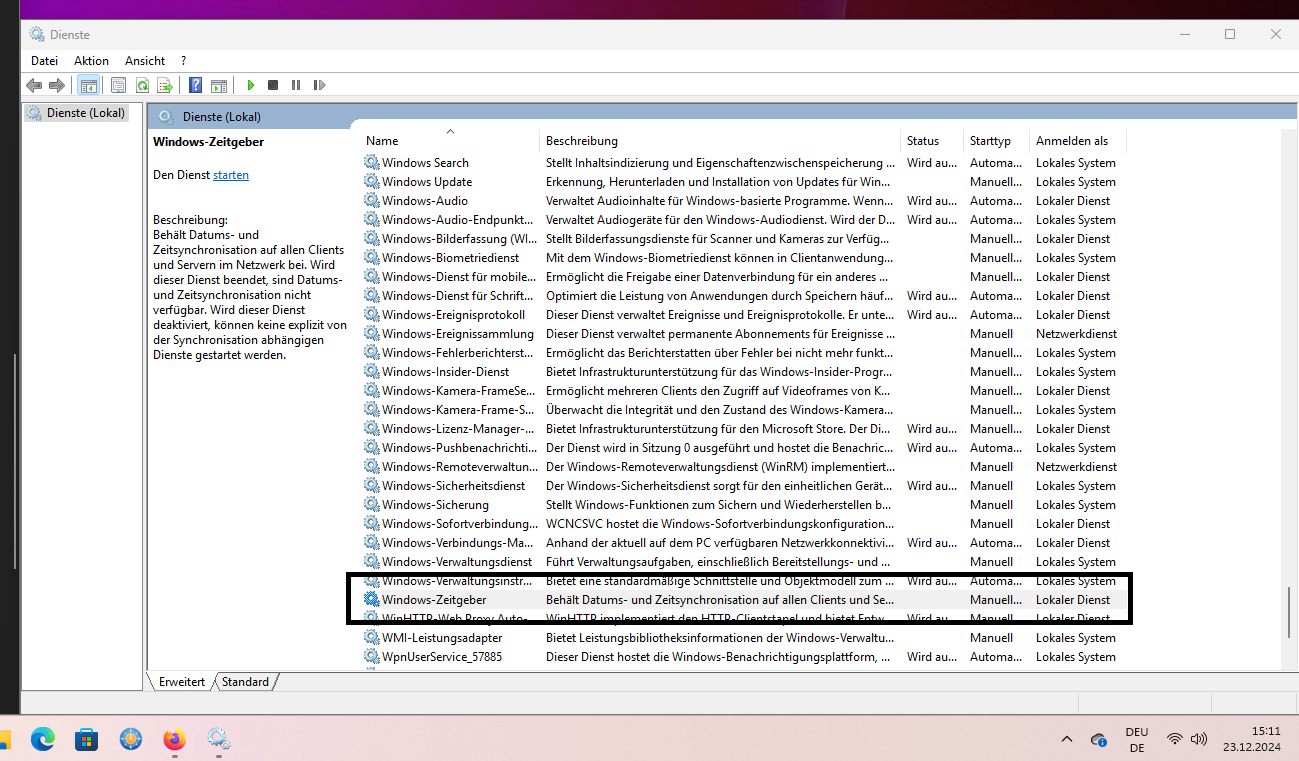The image size is (1299, 761).
Task: Click the Back arrow in the toolbar
Action: tap(34, 86)
